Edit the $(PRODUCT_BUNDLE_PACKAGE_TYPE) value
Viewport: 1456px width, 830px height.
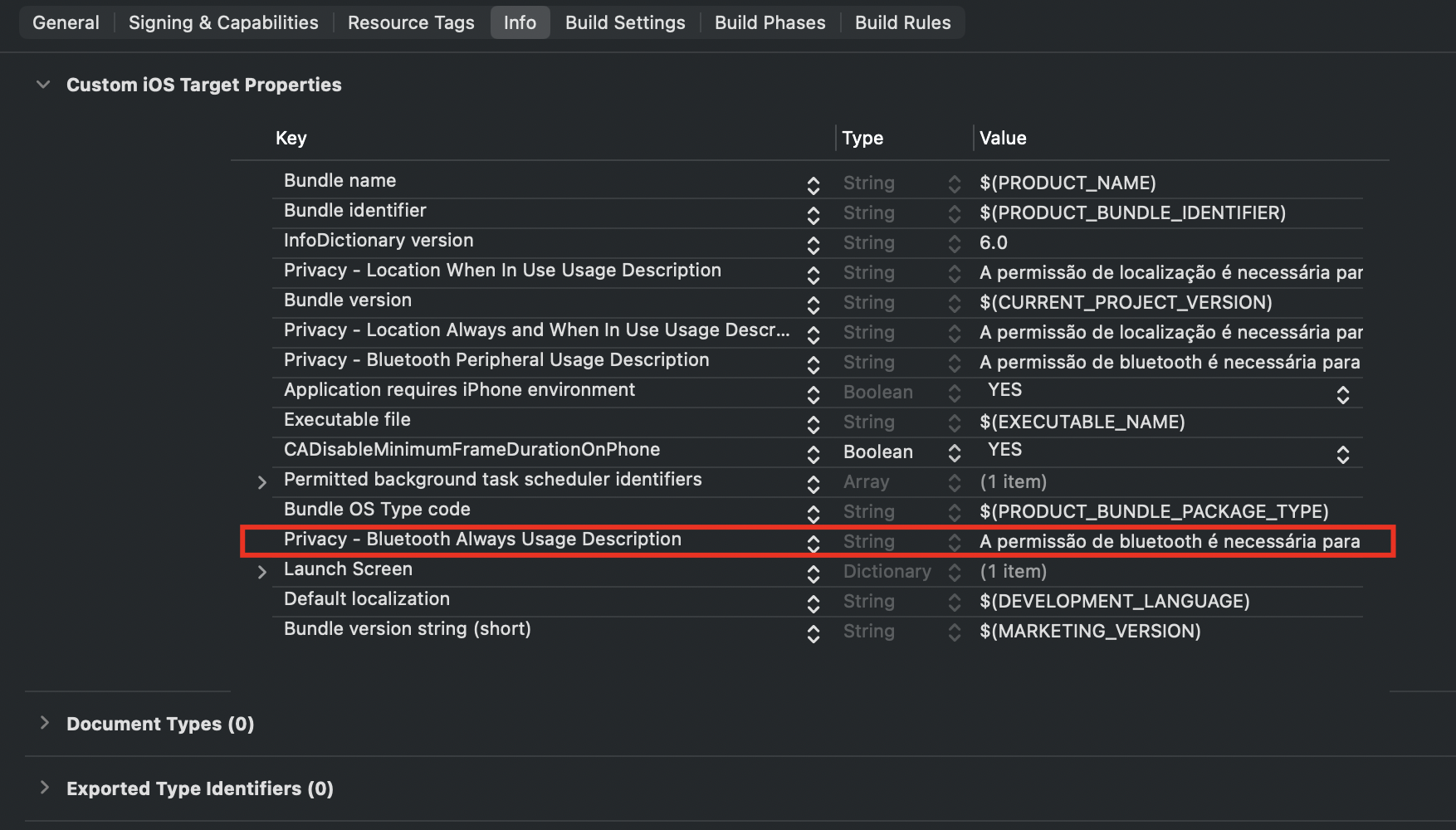(x=1154, y=511)
